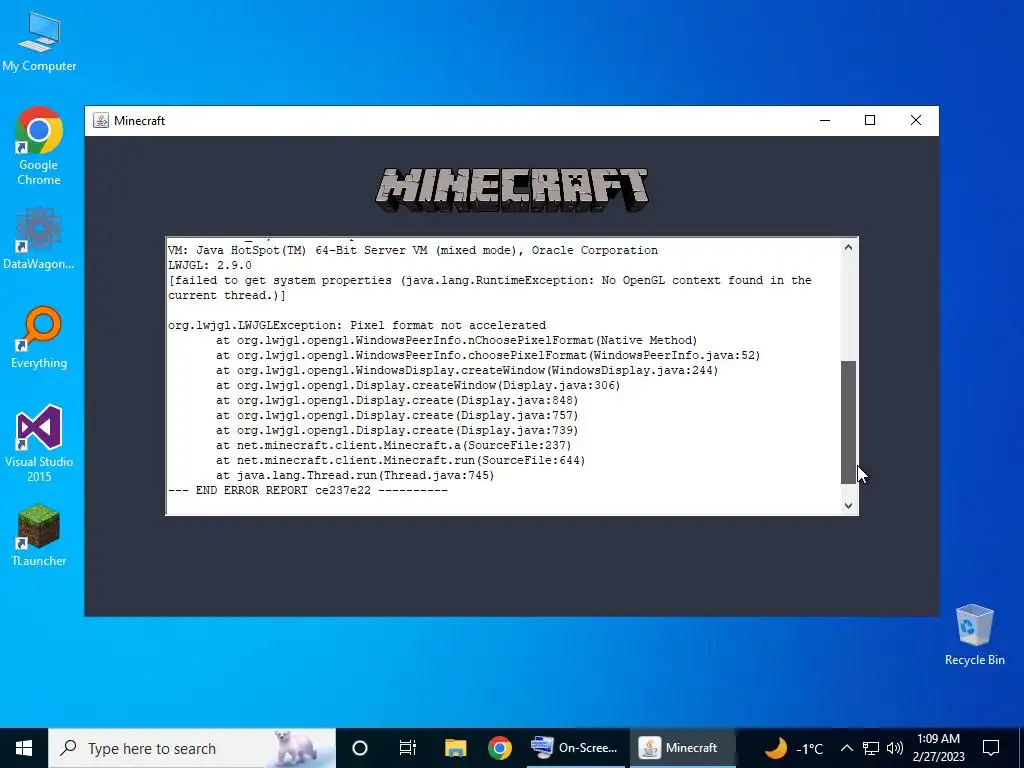Select the Recycle Bin desktop icon
The height and width of the screenshot is (768, 1024).
pyautogui.click(x=974, y=635)
